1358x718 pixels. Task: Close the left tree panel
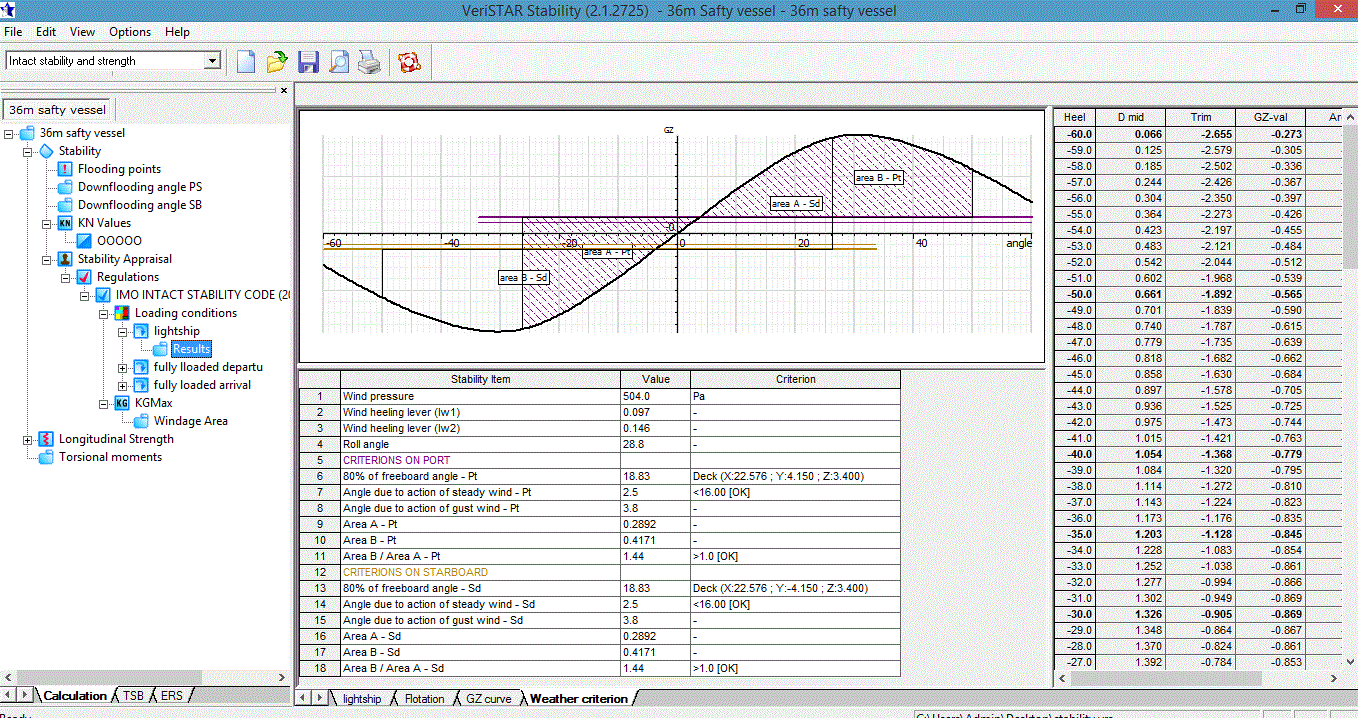(284, 90)
